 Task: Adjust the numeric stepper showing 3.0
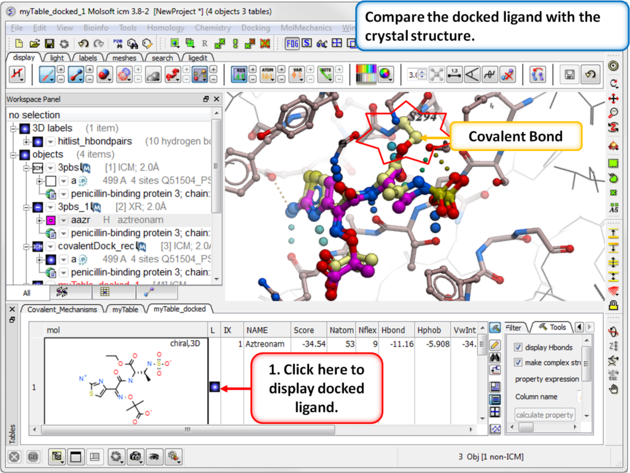point(417,75)
